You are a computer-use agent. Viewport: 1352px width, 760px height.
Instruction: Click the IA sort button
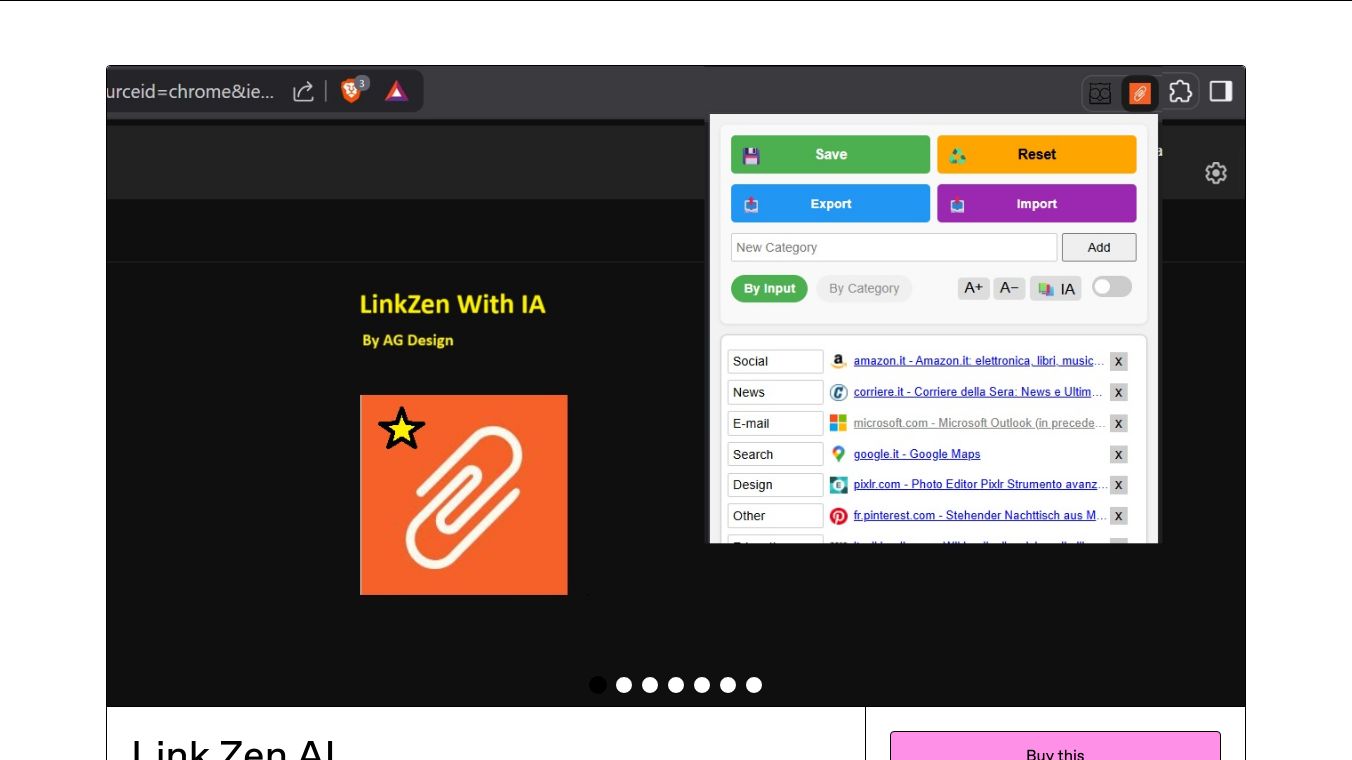tap(1056, 289)
